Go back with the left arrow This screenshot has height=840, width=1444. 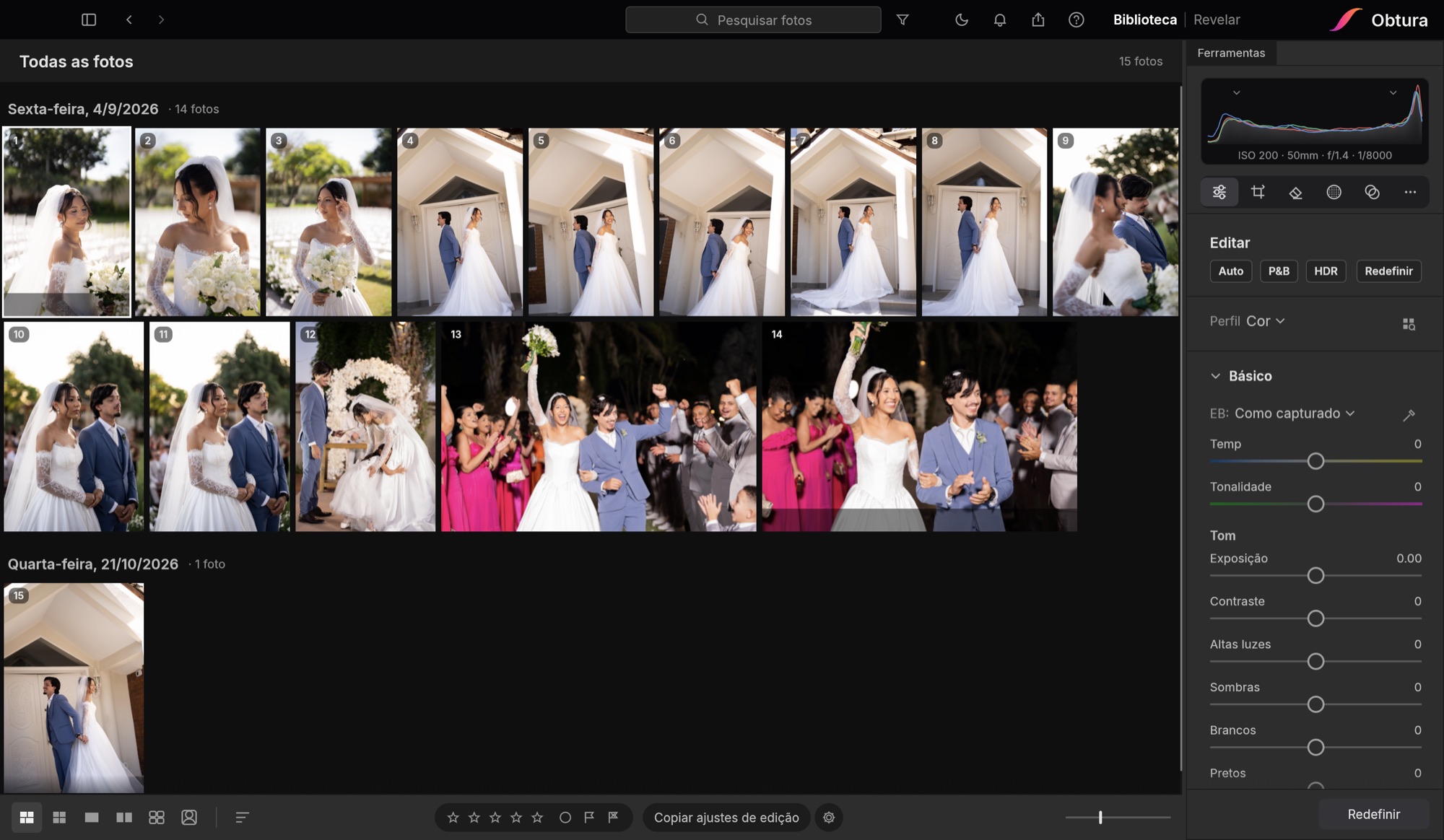pos(129,19)
